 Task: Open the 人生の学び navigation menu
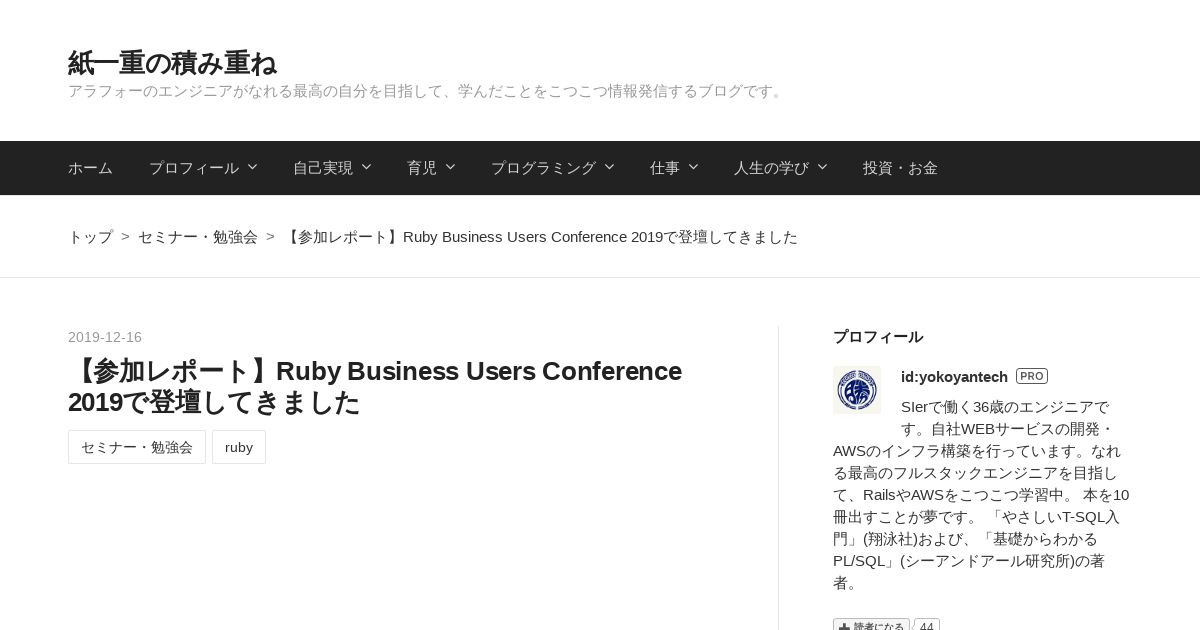pos(771,168)
